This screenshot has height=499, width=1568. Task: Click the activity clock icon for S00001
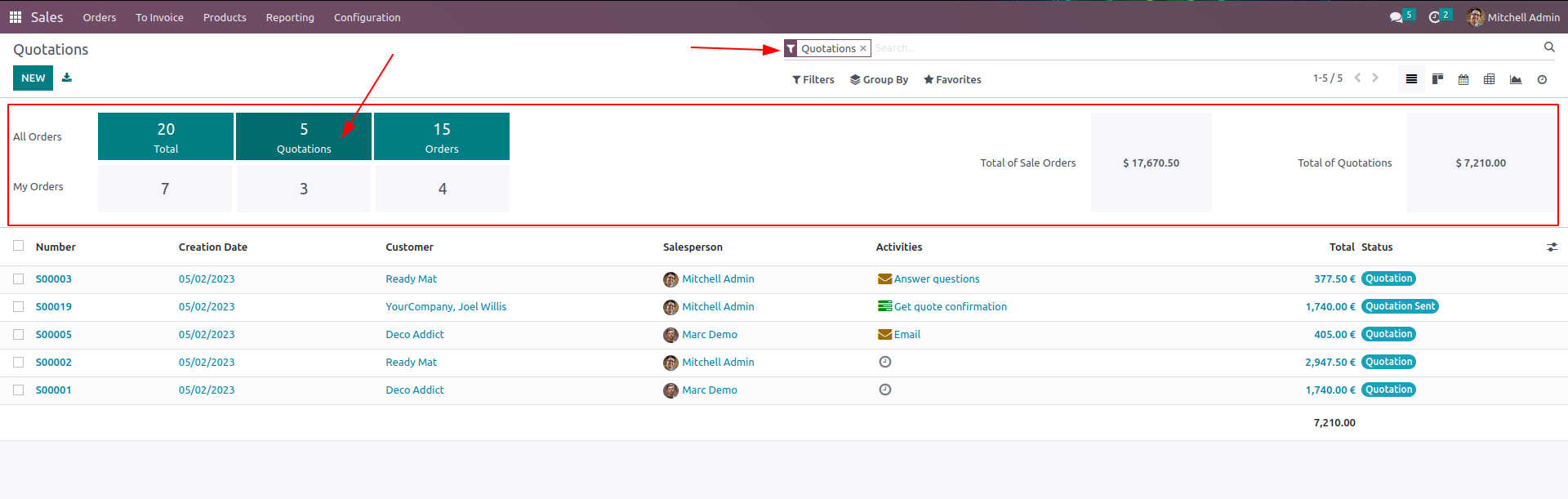point(884,390)
